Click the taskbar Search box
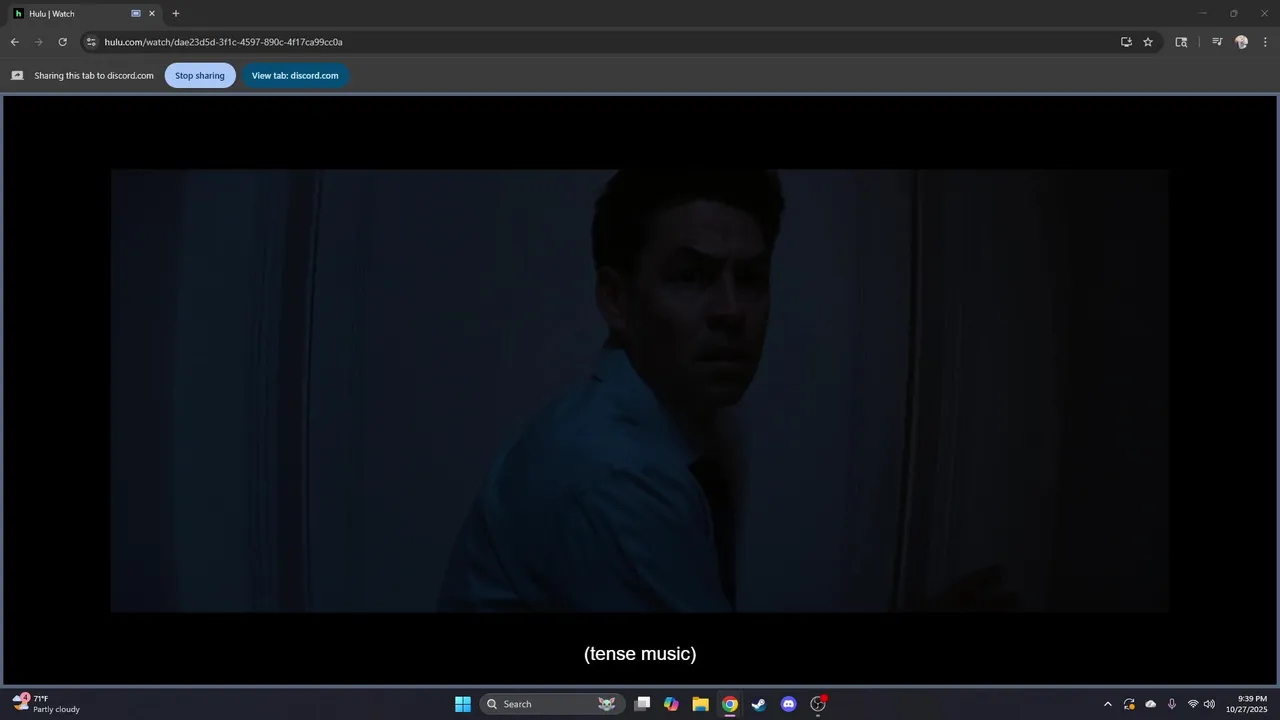1280x720 pixels. tap(552, 704)
